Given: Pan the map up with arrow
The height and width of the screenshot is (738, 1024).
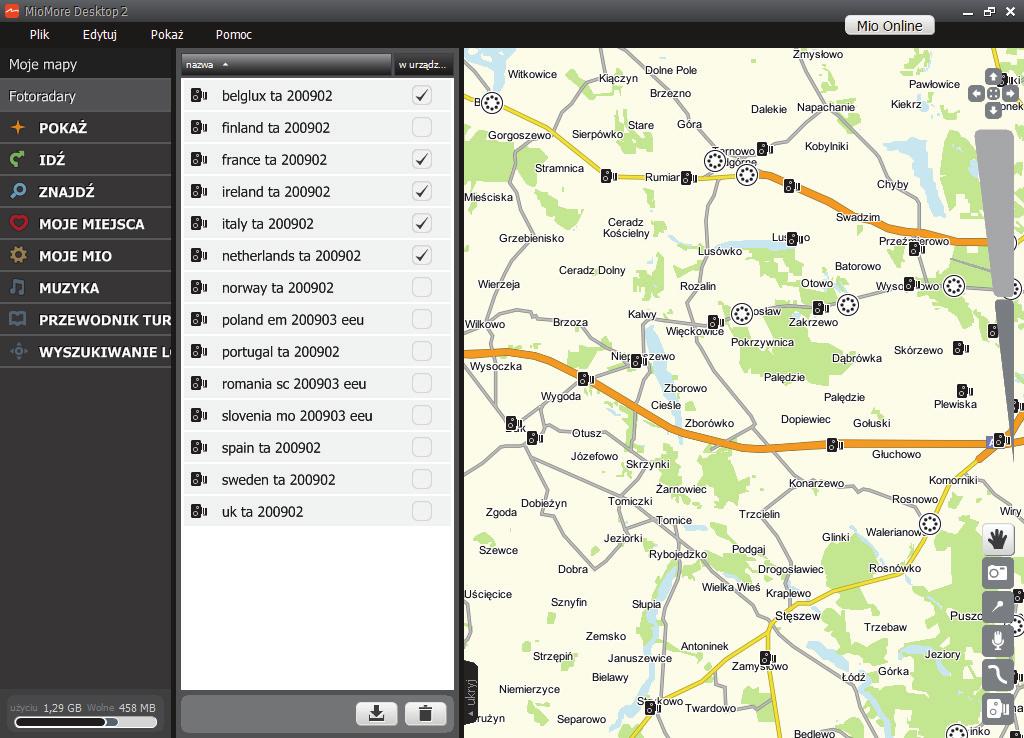Looking at the screenshot, I should point(993,77).
